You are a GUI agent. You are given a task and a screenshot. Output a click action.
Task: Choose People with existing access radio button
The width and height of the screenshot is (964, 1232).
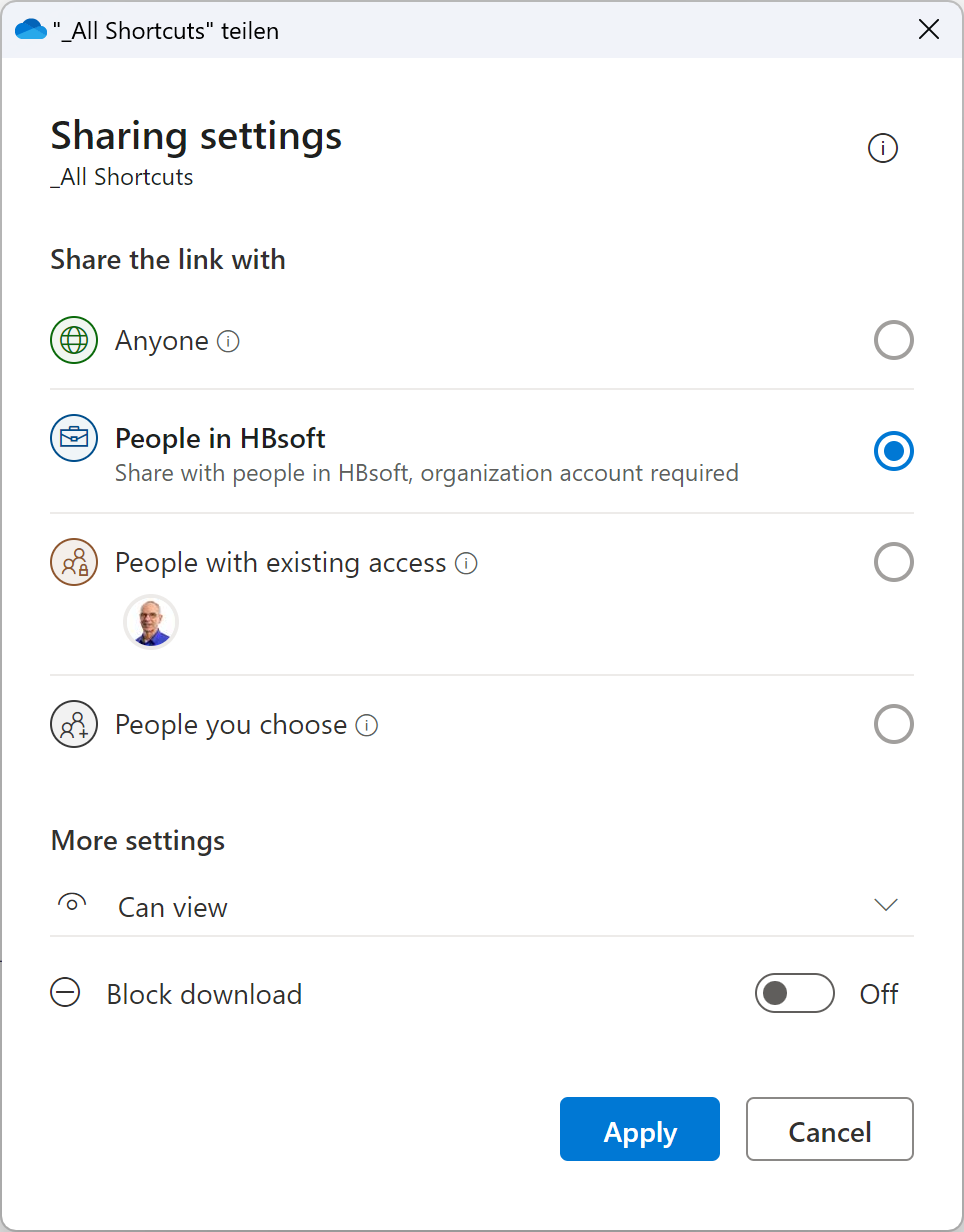click(x=893, y=563)
